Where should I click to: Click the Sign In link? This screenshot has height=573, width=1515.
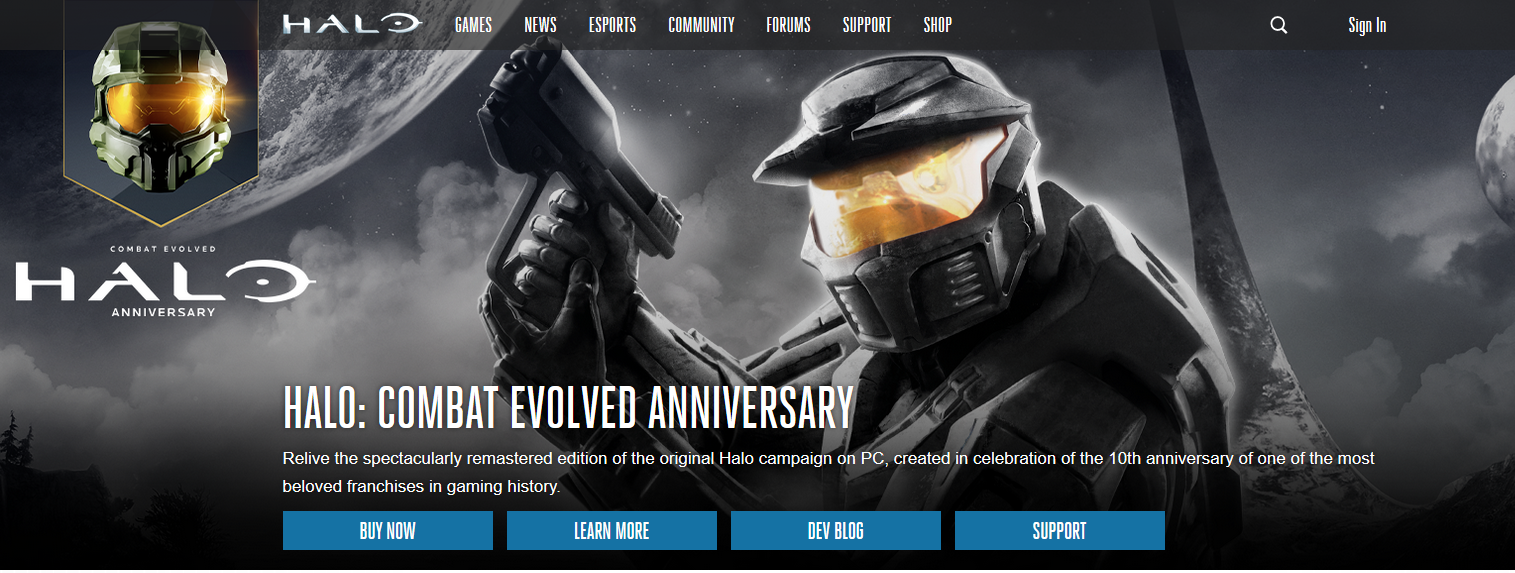pyautogui.click(x=1367, y=25)
